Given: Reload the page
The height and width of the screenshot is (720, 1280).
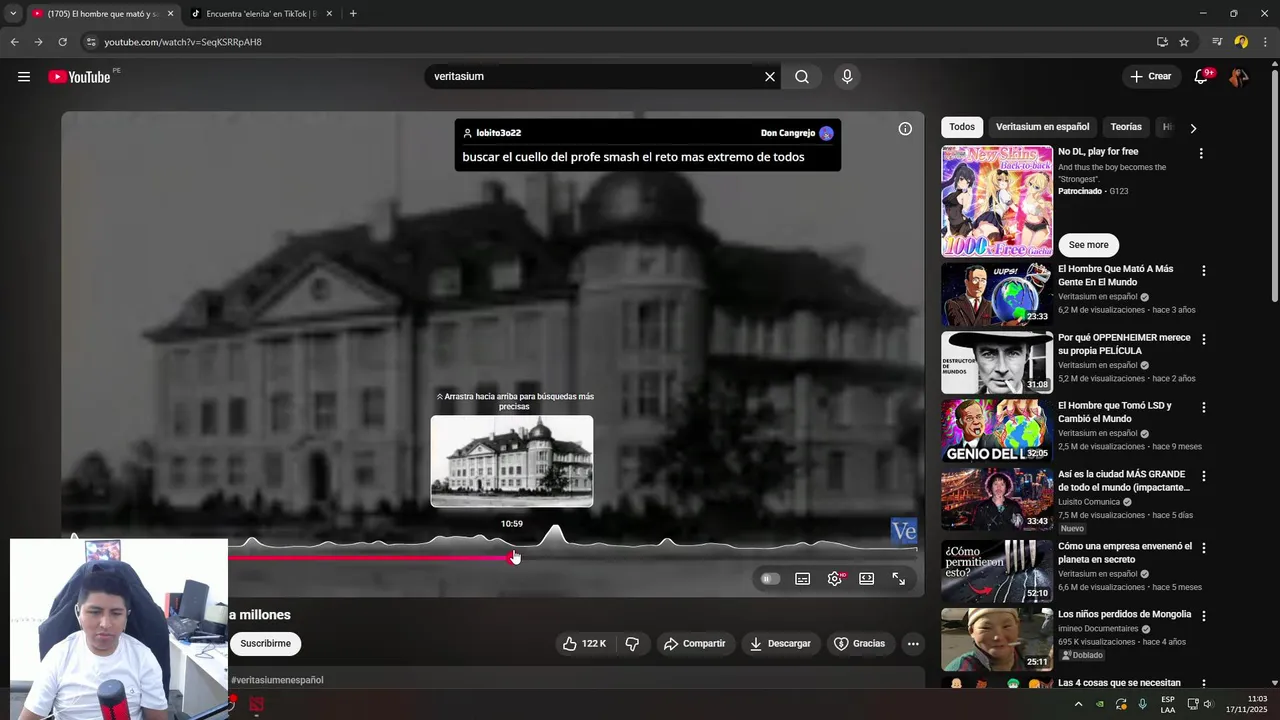Looking at the screenshot, I should [62, 42].
